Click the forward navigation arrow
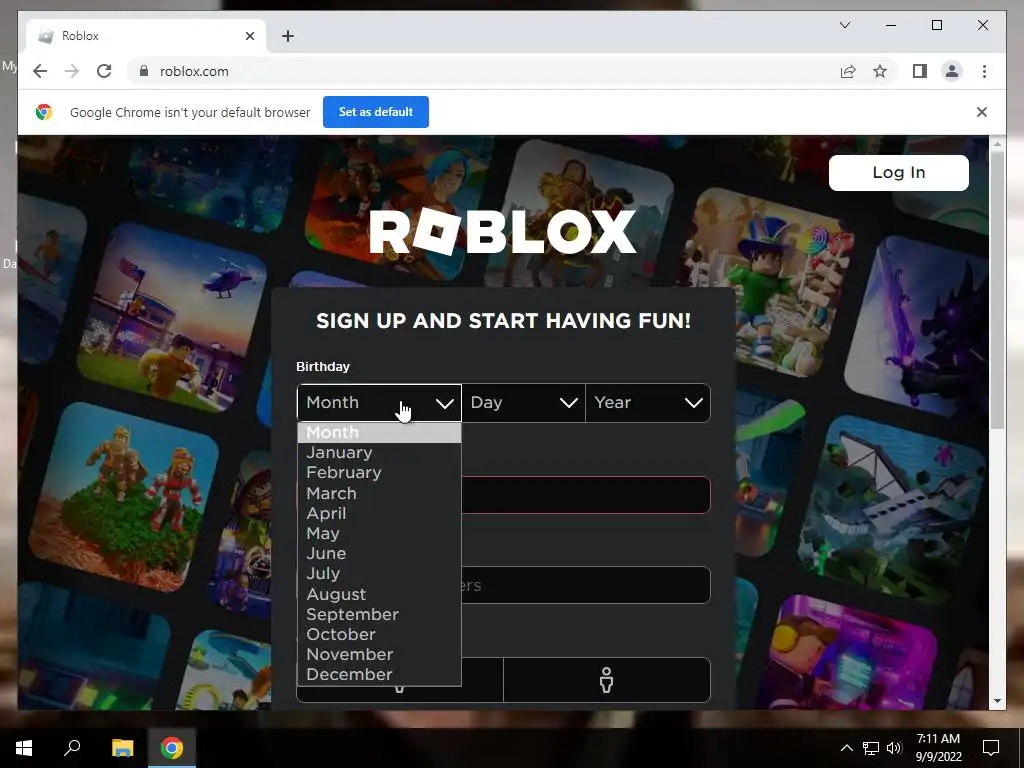The width and height of the screenshot is (1024, 768). click(x=72, y=71)
